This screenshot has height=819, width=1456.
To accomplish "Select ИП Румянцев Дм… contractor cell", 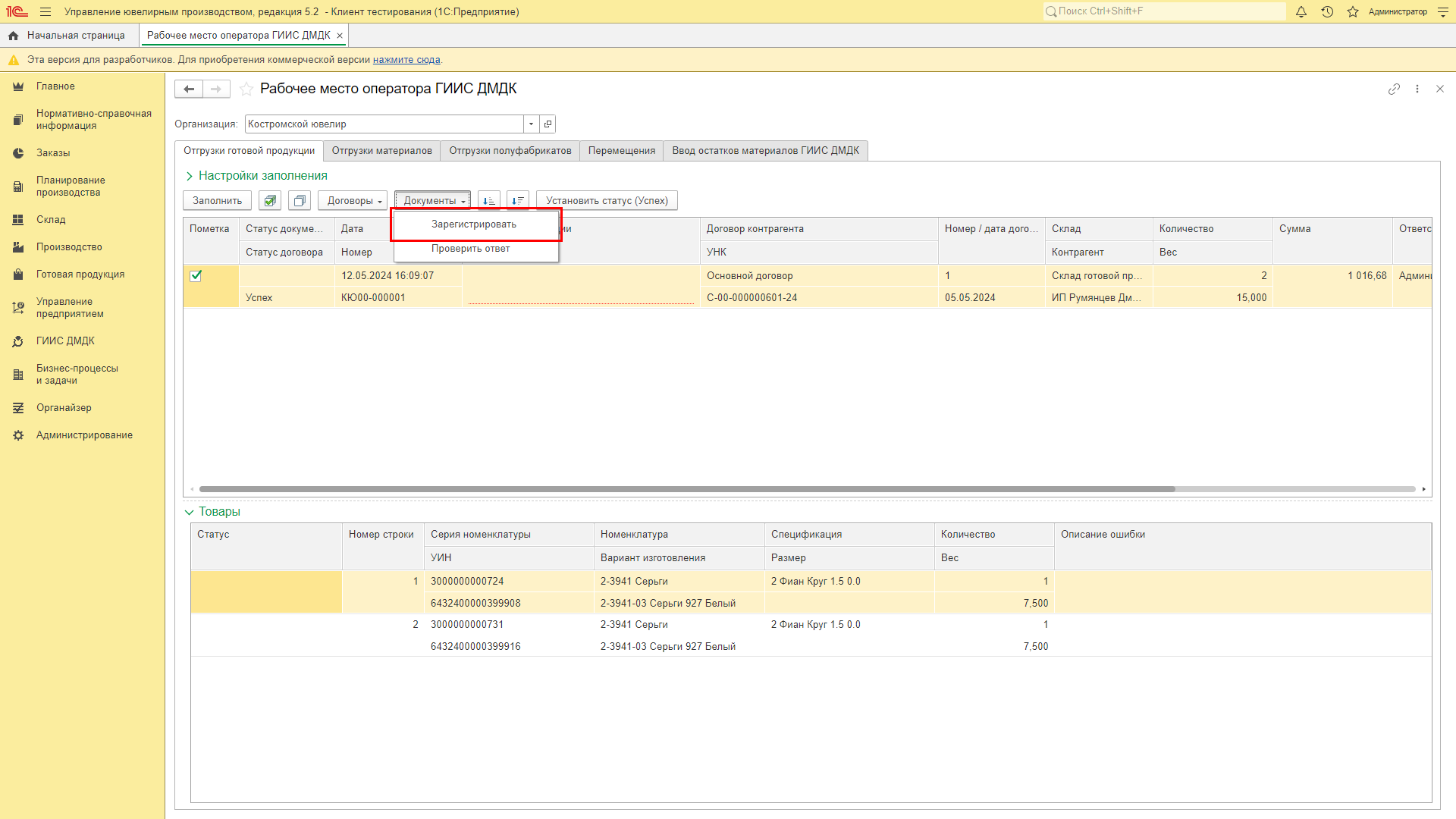I will click(1099, 298).
